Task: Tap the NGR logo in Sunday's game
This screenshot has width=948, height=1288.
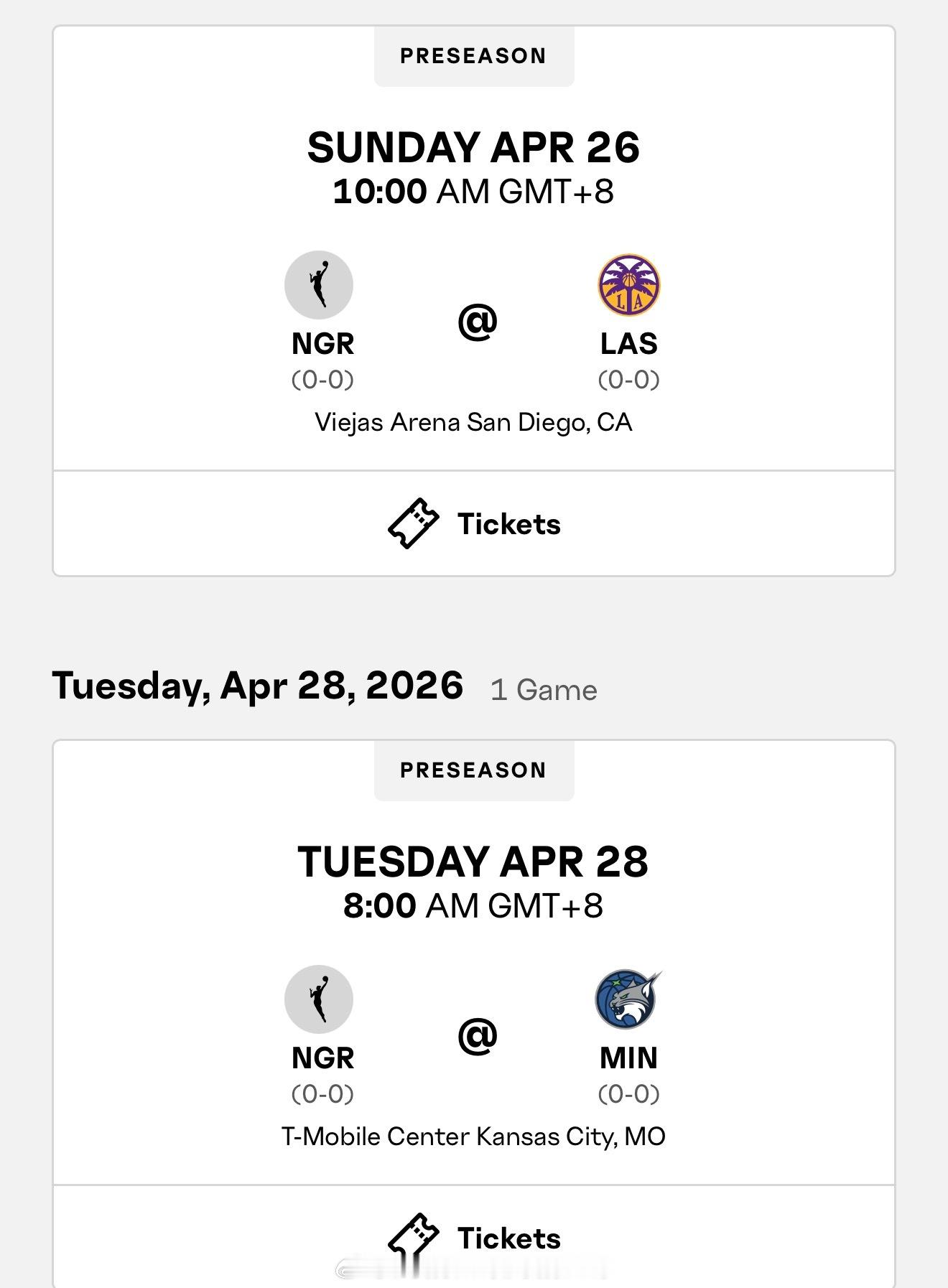Action: pyautogui.click(x=319, y=284)
